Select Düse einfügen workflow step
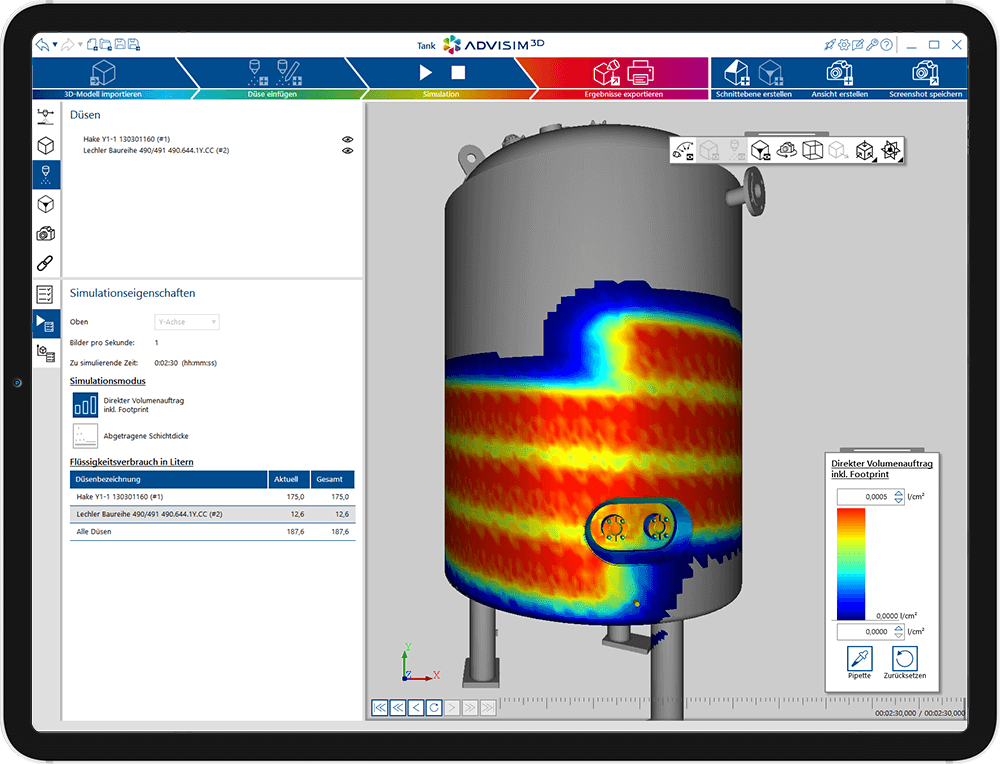Image resolution: width=1000 pixels, height=764 pixels. coord(272,94)
